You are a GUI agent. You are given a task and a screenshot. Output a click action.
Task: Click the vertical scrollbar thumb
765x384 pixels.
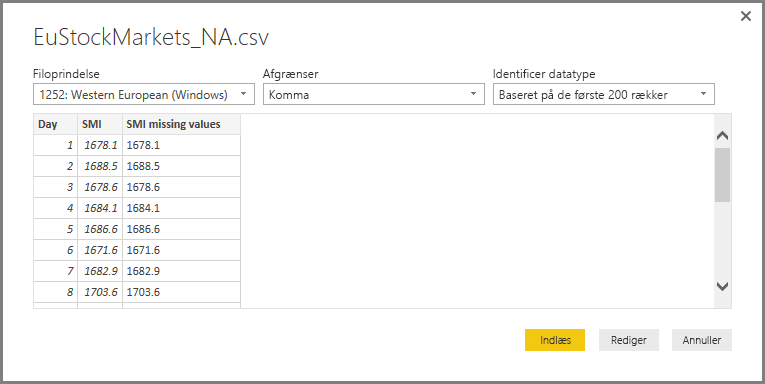(723, 175)
